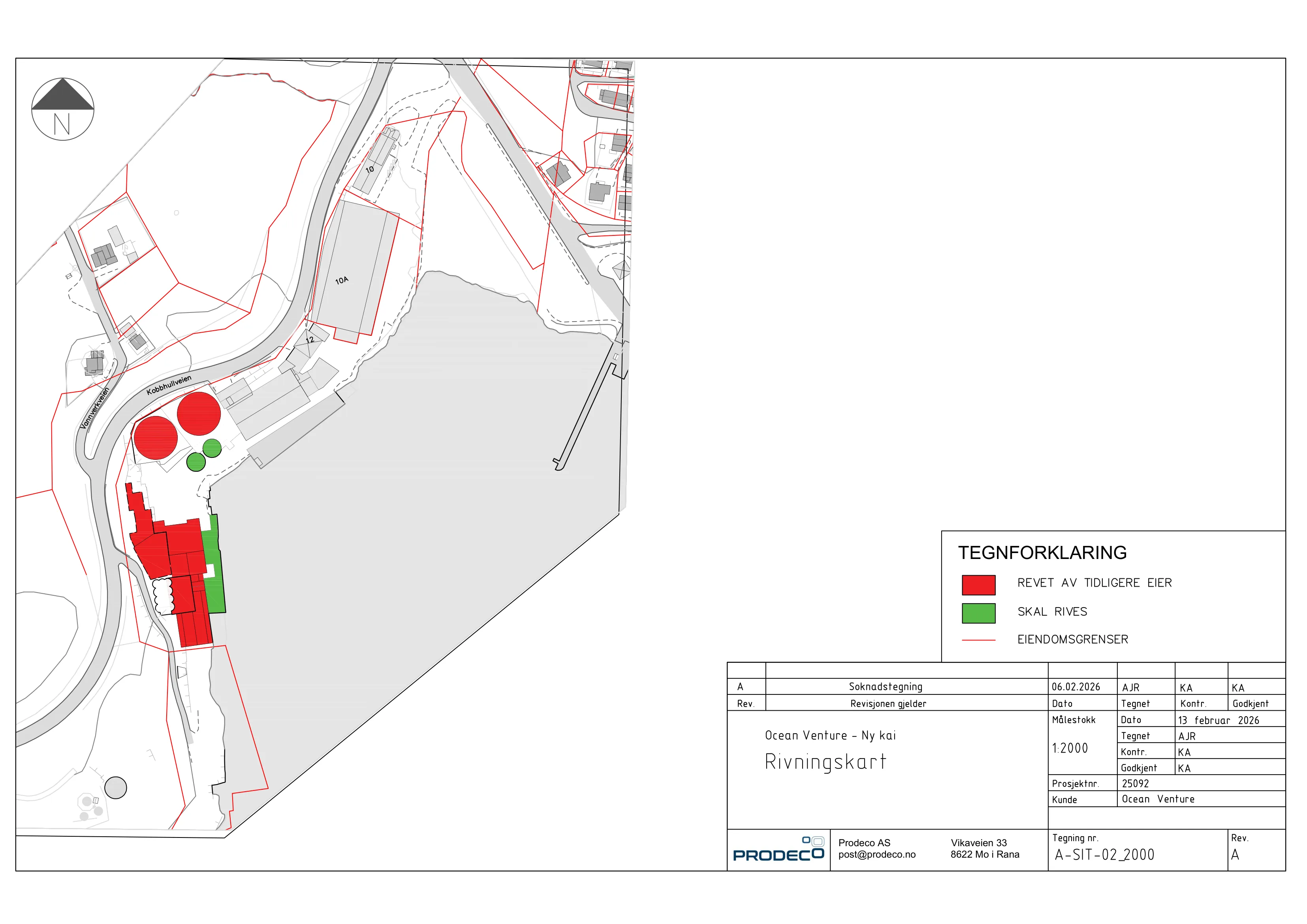Click the TEGNFORKLARING legend heading

pos(1042,553)
